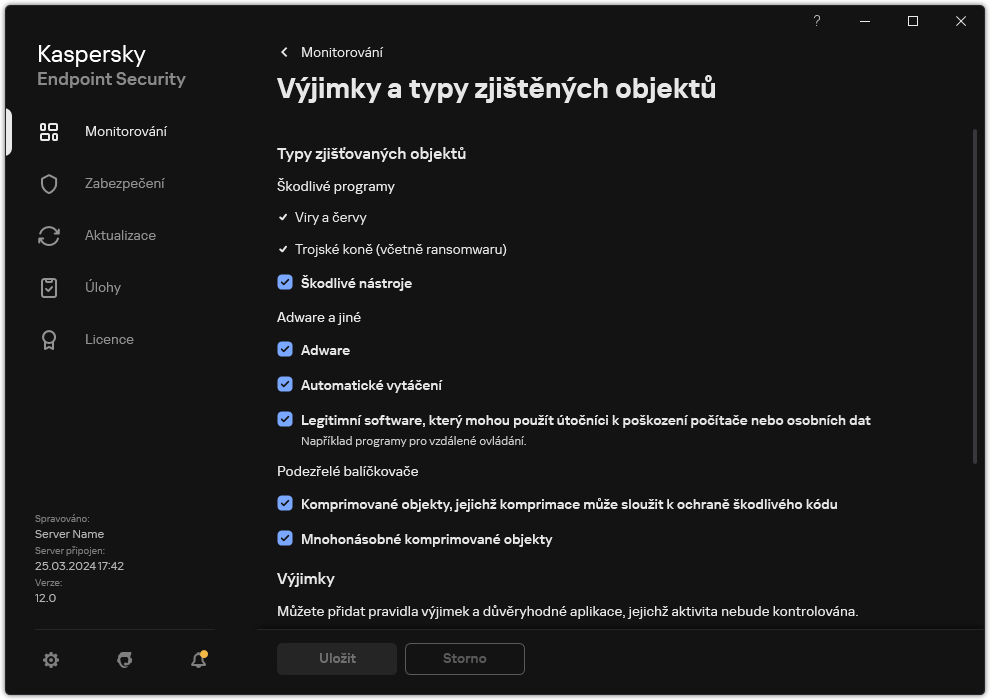Click the Viry a červy entry
990x700 pixels.
click(332, 217)
